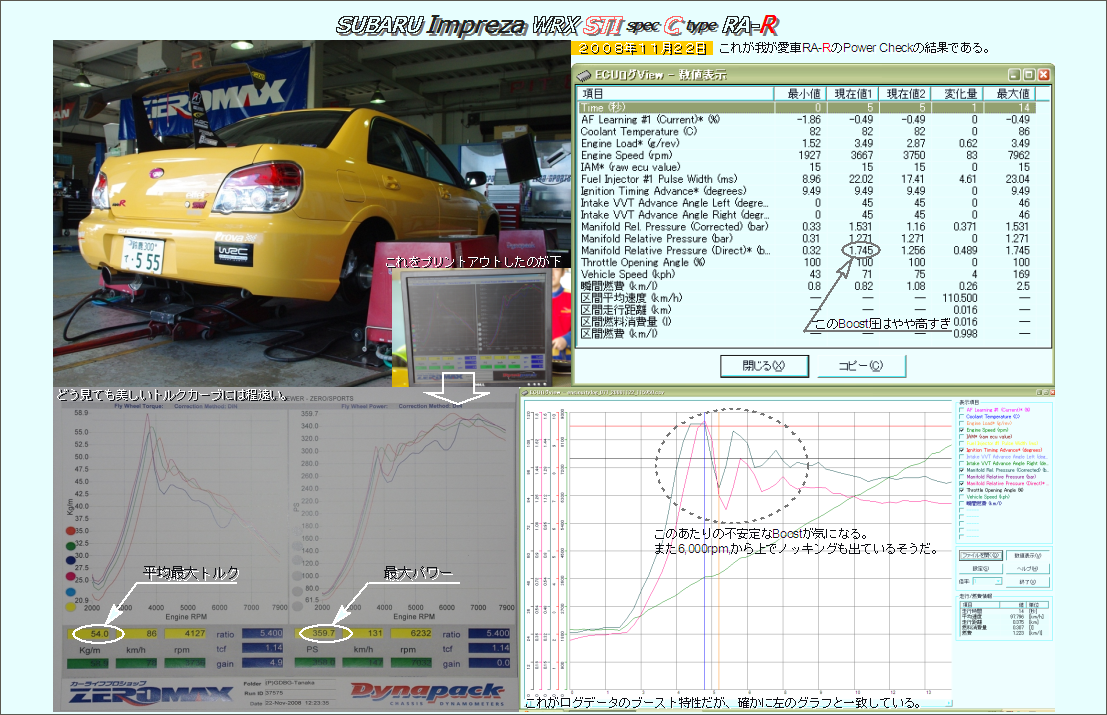1107x715 pixels.
Task: Click the ECUログView title bar chip icon
Action: [x=584, y=74]
